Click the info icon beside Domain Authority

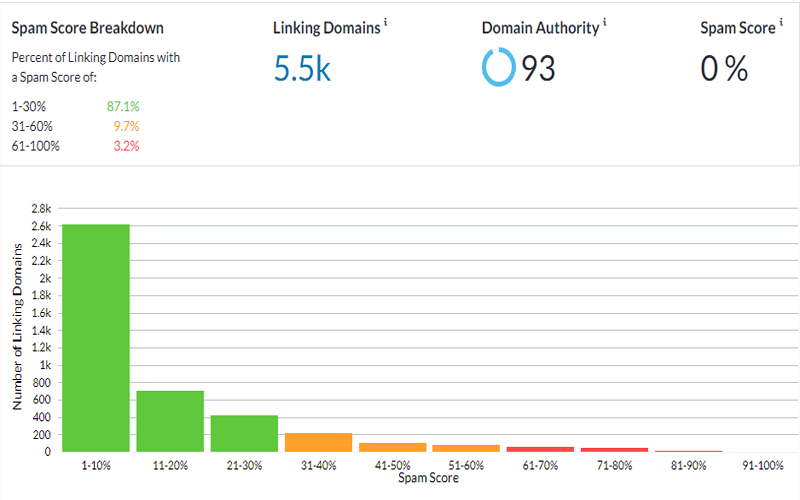[604, 24]
